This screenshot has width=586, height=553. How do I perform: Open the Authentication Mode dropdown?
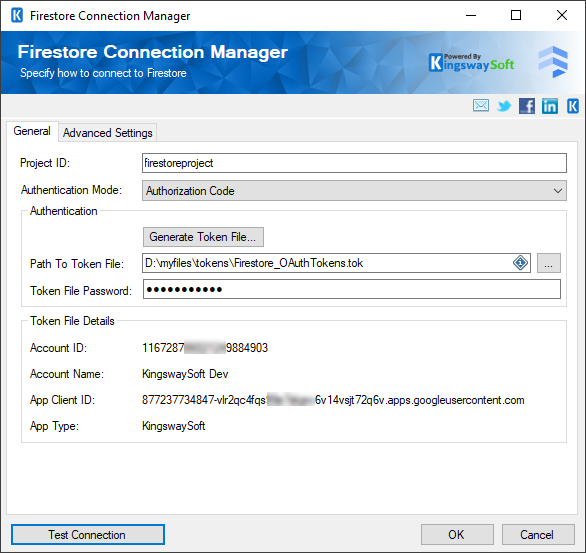(354, 191)
